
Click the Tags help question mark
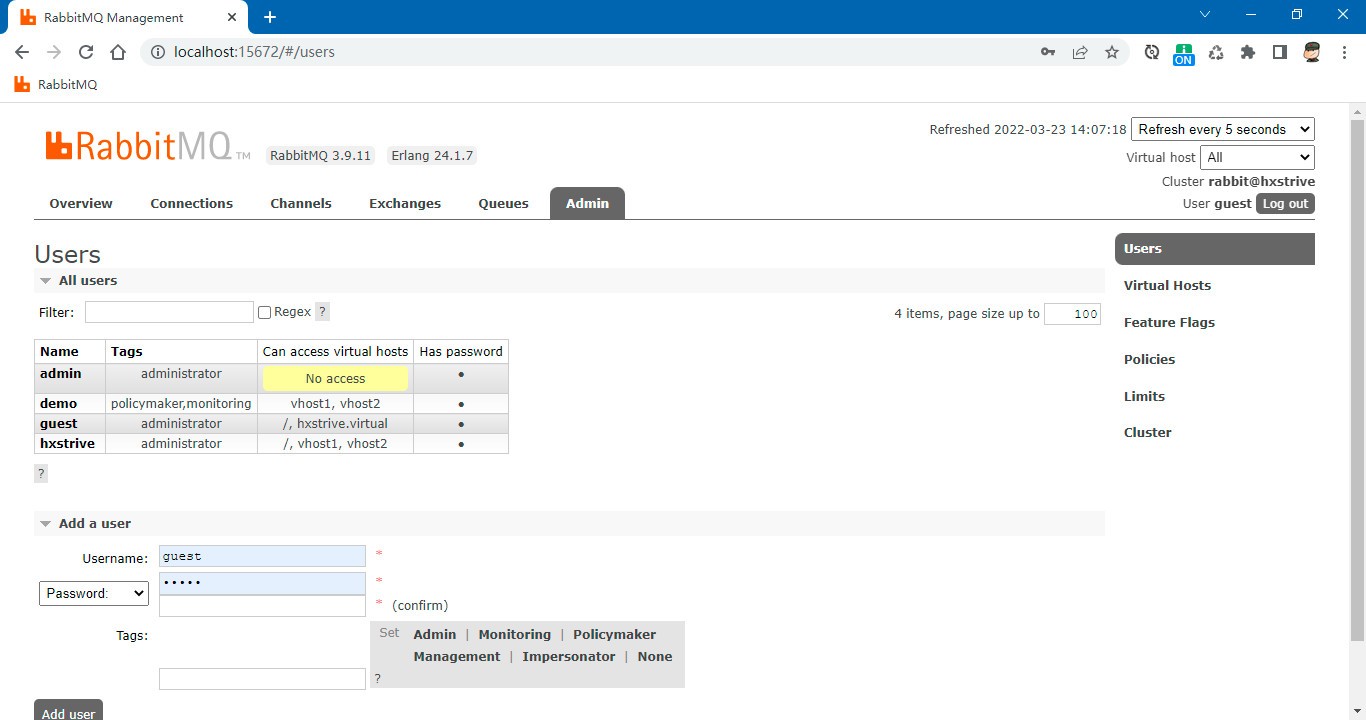[377, 678]
